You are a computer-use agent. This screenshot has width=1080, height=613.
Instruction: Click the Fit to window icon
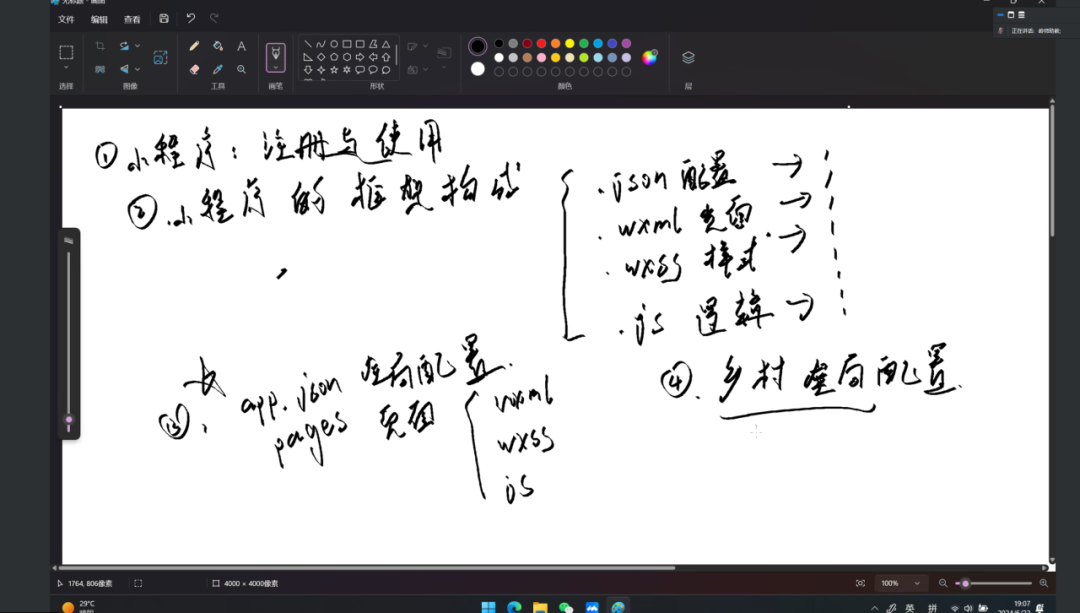point(860,583)
